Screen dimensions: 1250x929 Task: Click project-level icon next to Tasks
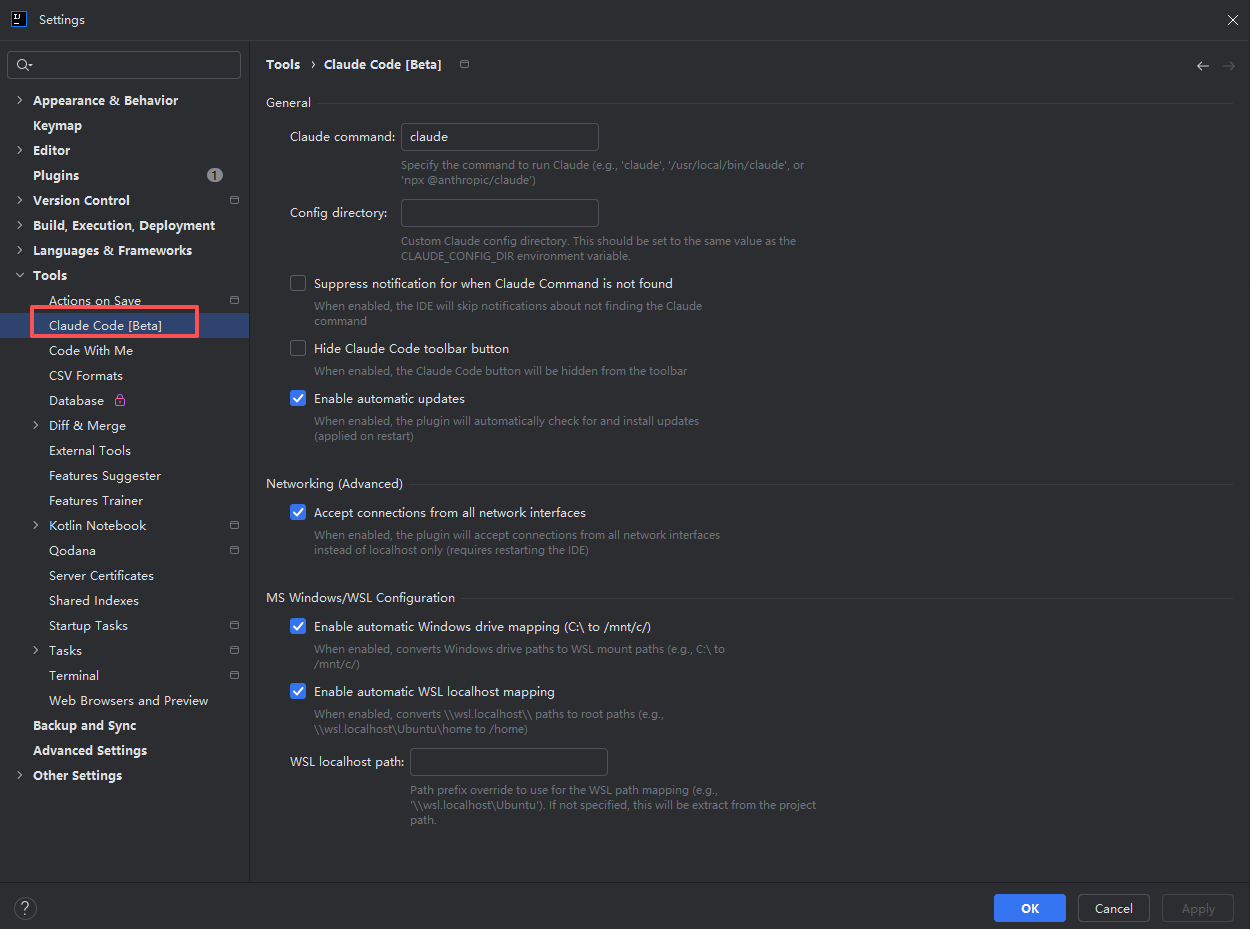[x=234, y=650]
